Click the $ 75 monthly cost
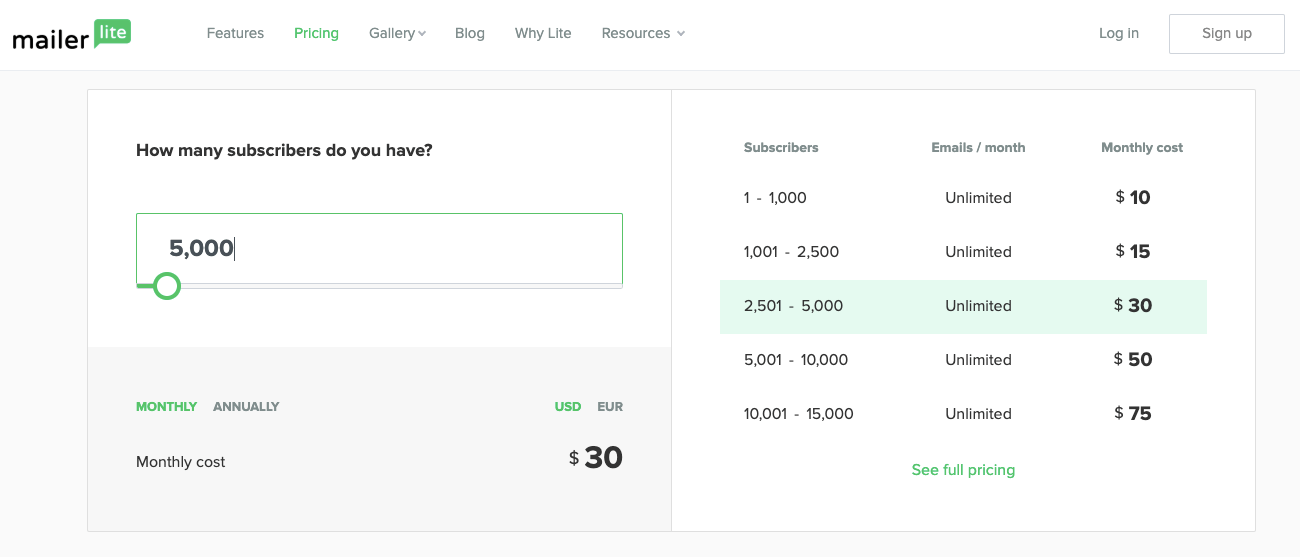 1133,414
